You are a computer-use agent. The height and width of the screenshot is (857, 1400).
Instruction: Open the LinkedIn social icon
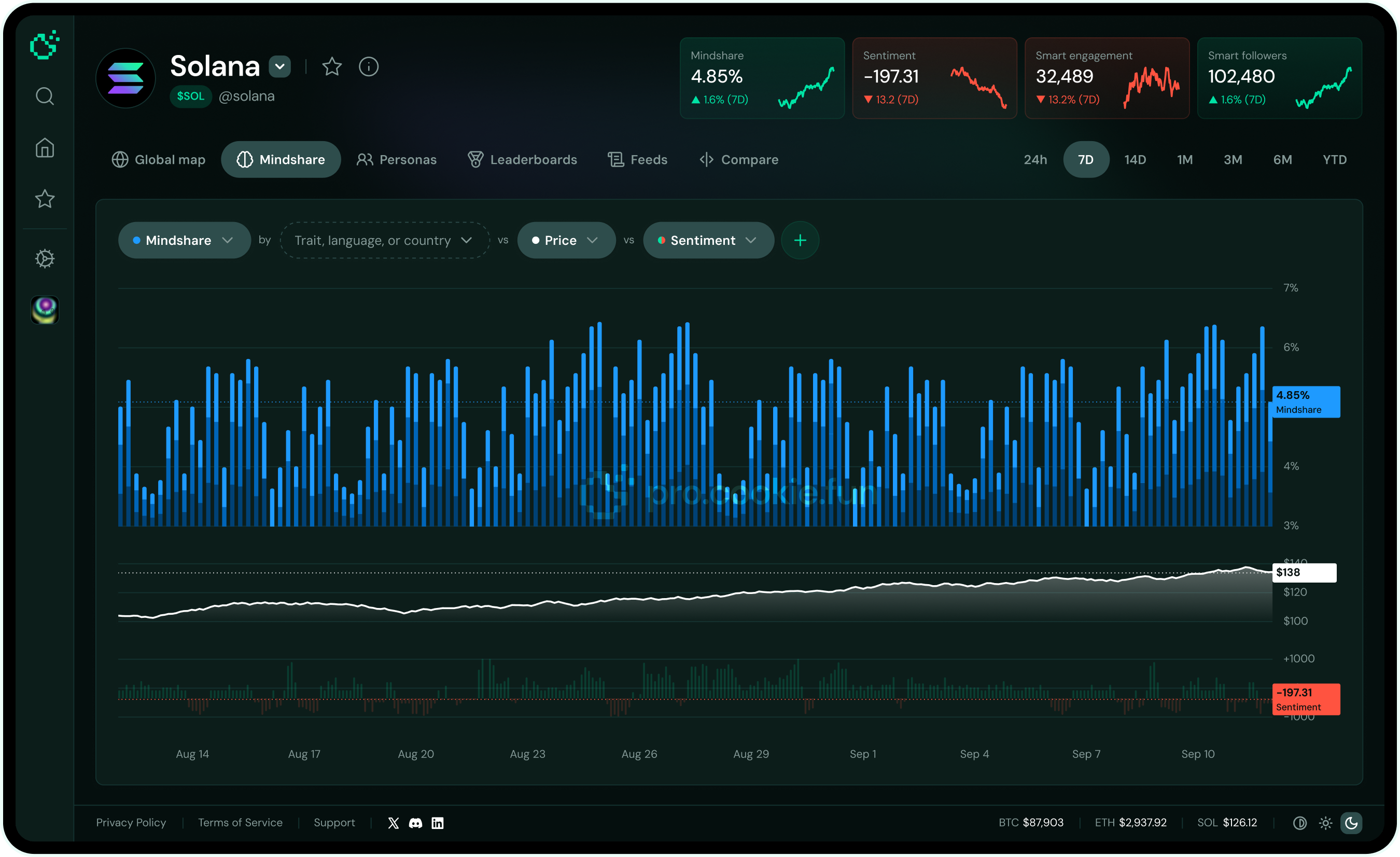coord(438,823)
